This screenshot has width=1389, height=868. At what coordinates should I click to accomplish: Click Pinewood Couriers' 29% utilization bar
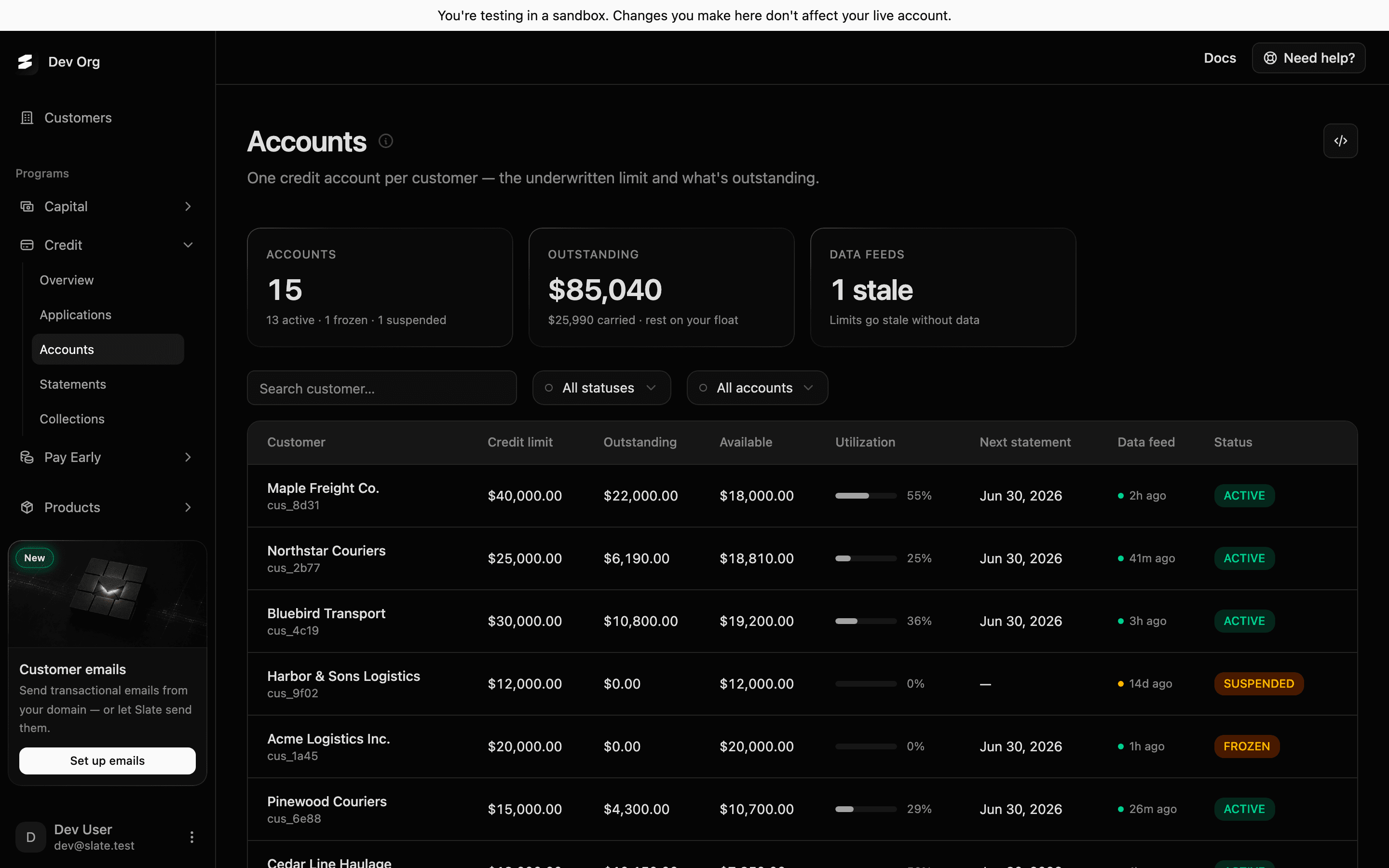pos(866,809)
